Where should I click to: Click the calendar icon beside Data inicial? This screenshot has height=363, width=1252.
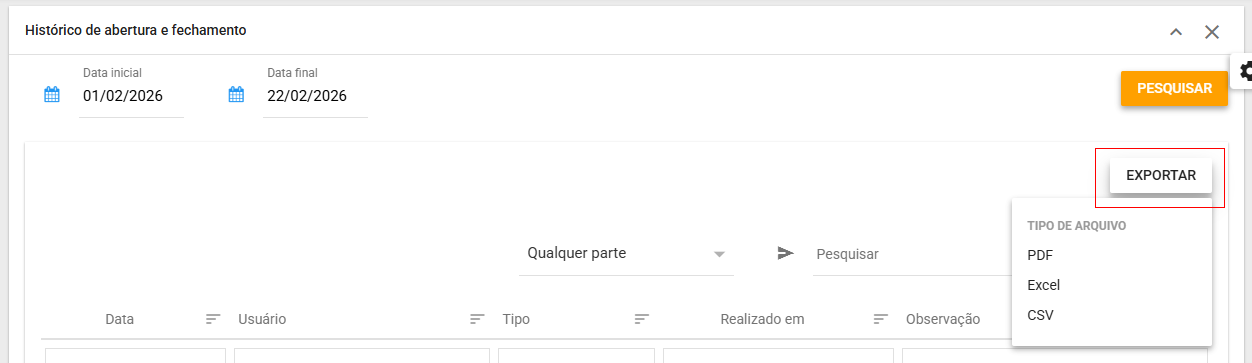[x=52, y=96]
